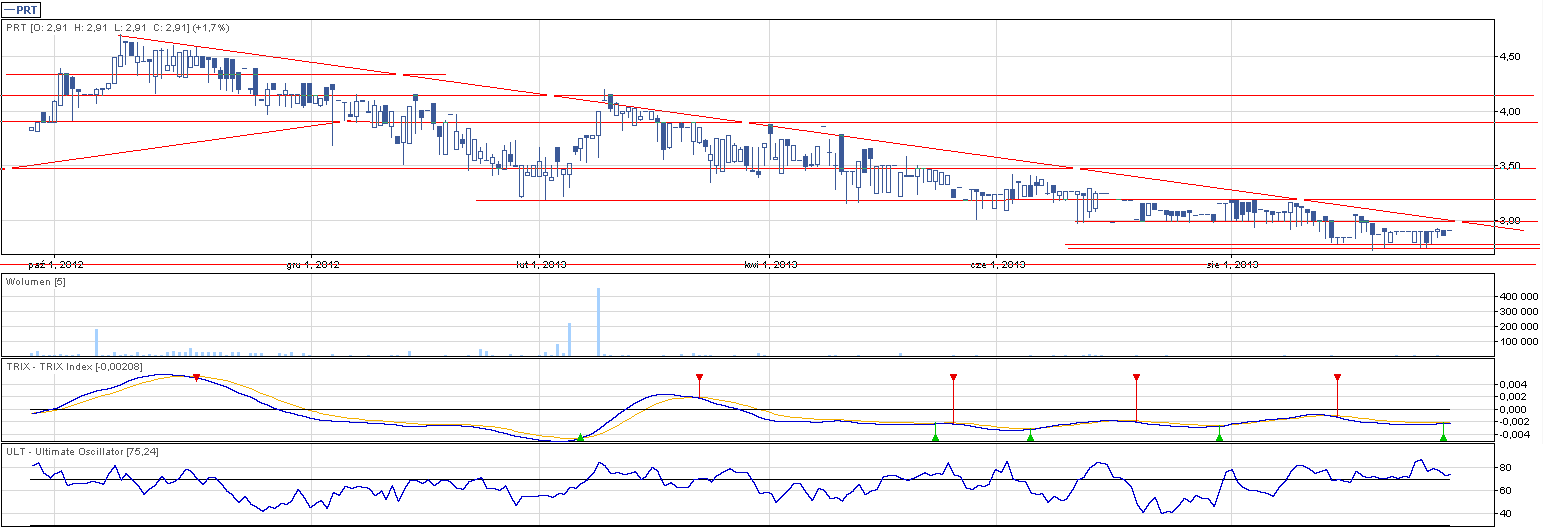Click the red sell triangle at TRIX's highest peak
Screen dimensions: 1543x529
click(x=196, y=377)
